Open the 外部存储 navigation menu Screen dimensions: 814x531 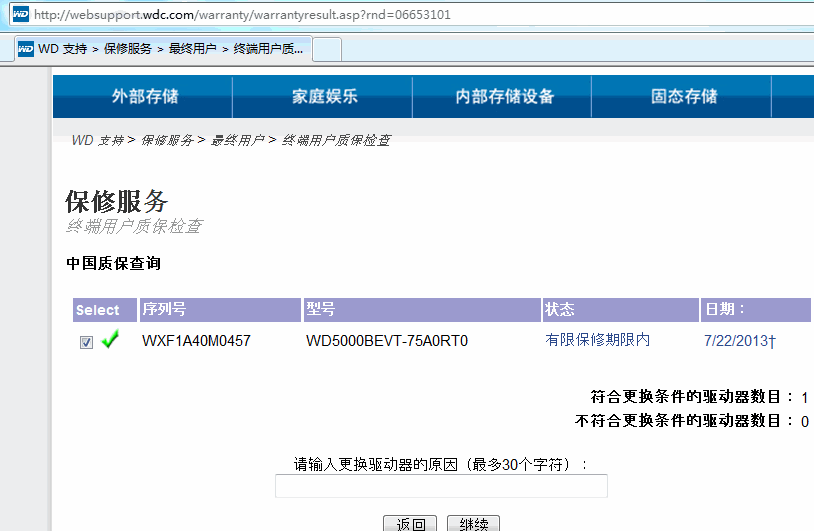tap(144, 97)
